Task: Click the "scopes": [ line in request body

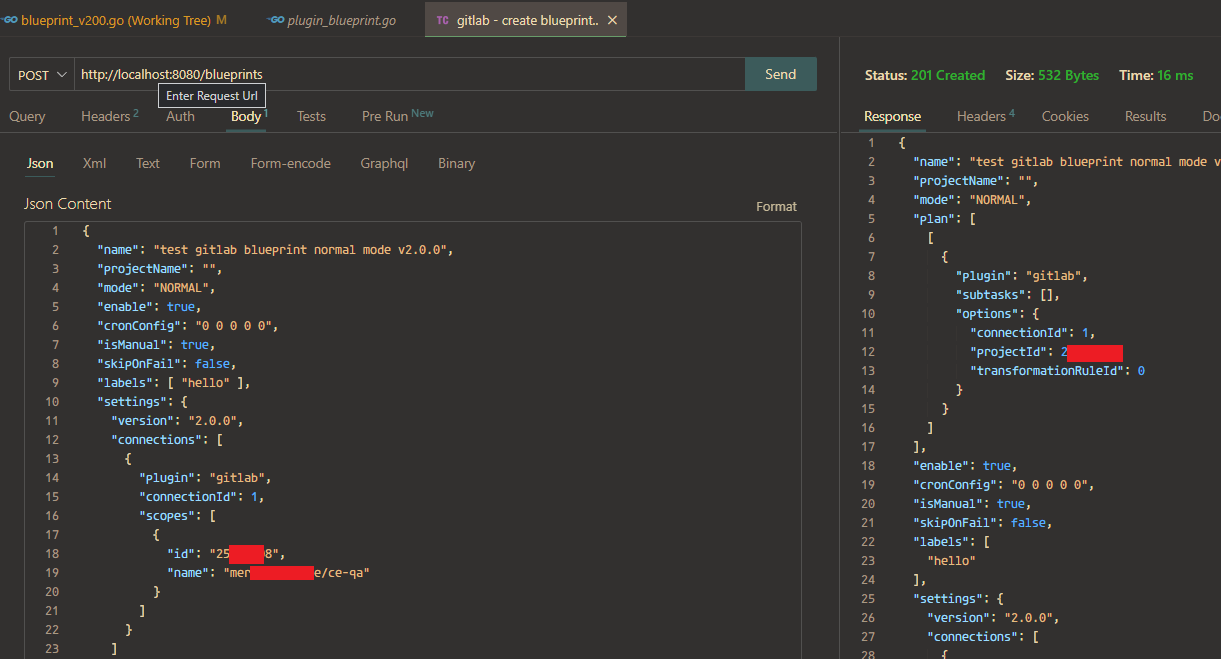Action: tap(177, 515)
